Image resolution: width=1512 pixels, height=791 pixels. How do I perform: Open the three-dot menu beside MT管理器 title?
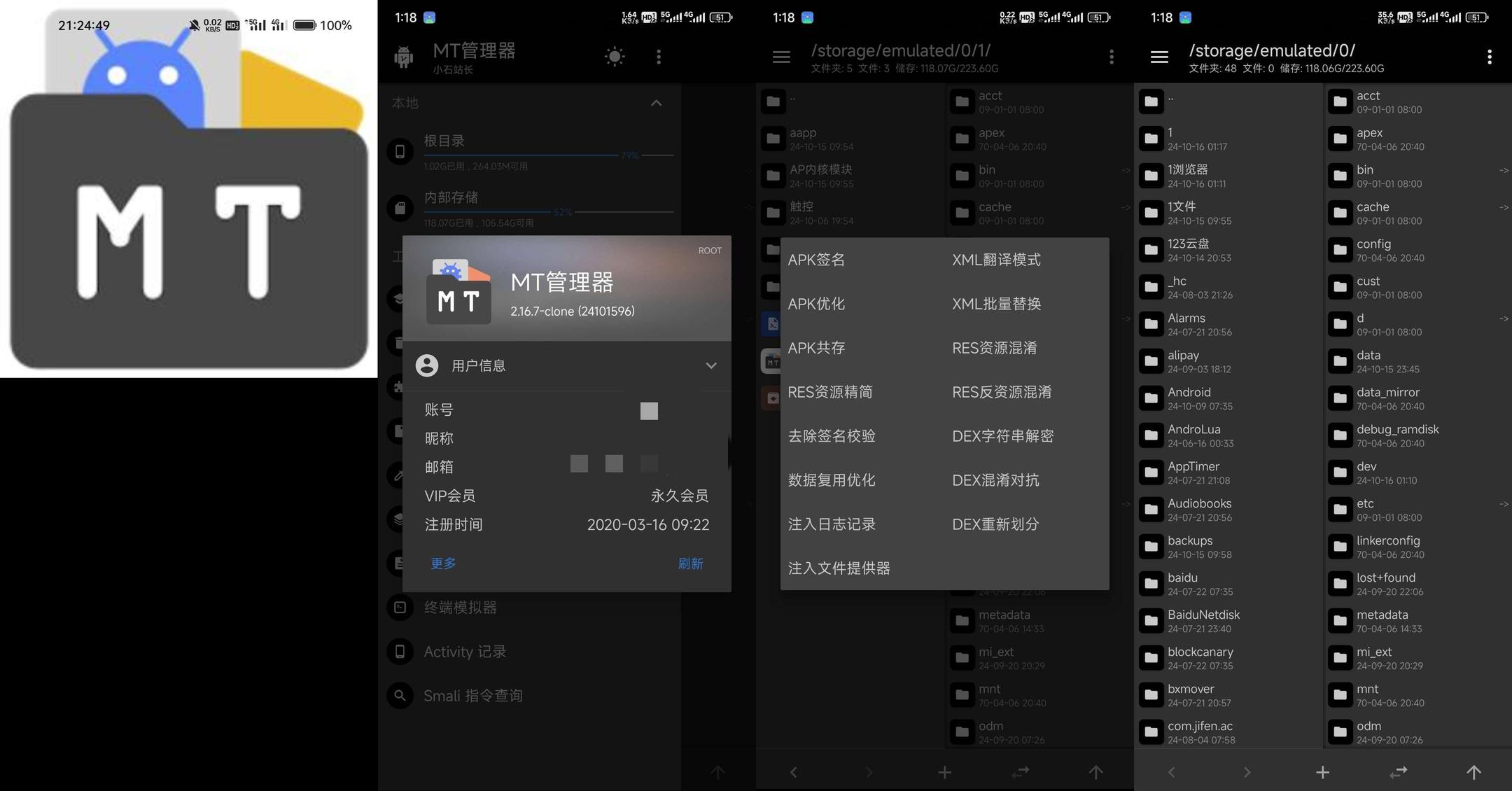click(x=659, y=57)
